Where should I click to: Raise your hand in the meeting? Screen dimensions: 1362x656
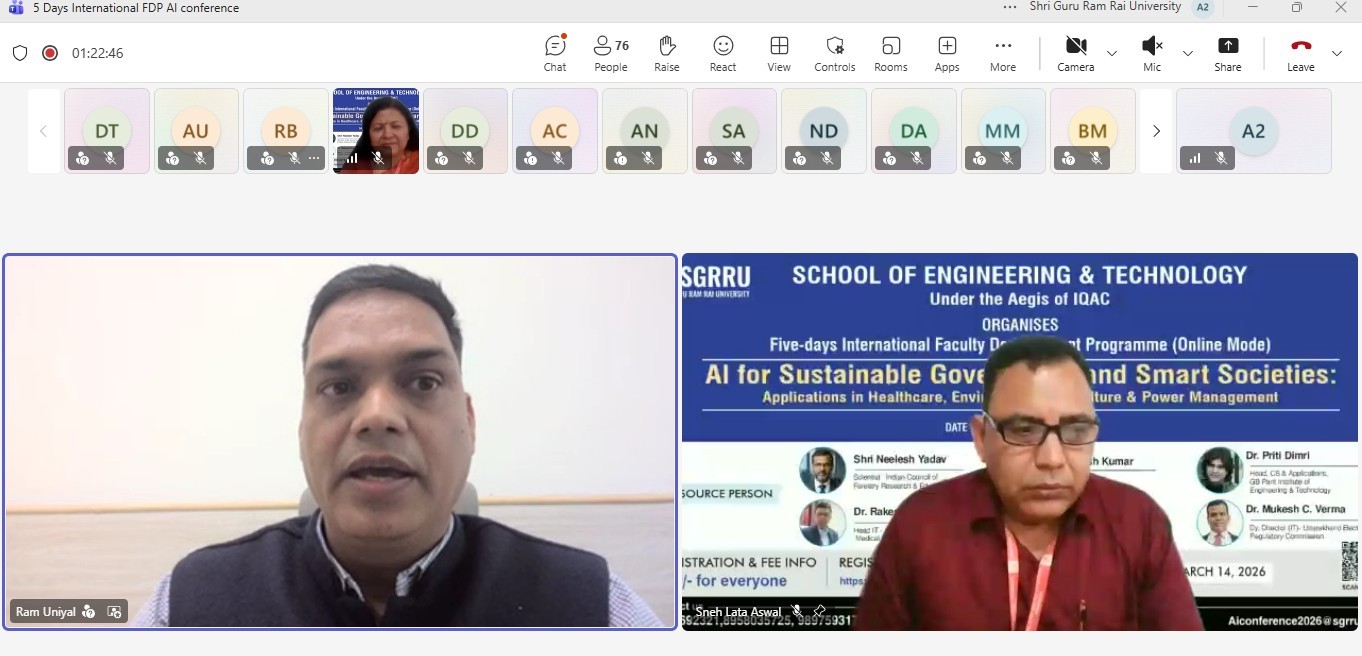[667, 53]
